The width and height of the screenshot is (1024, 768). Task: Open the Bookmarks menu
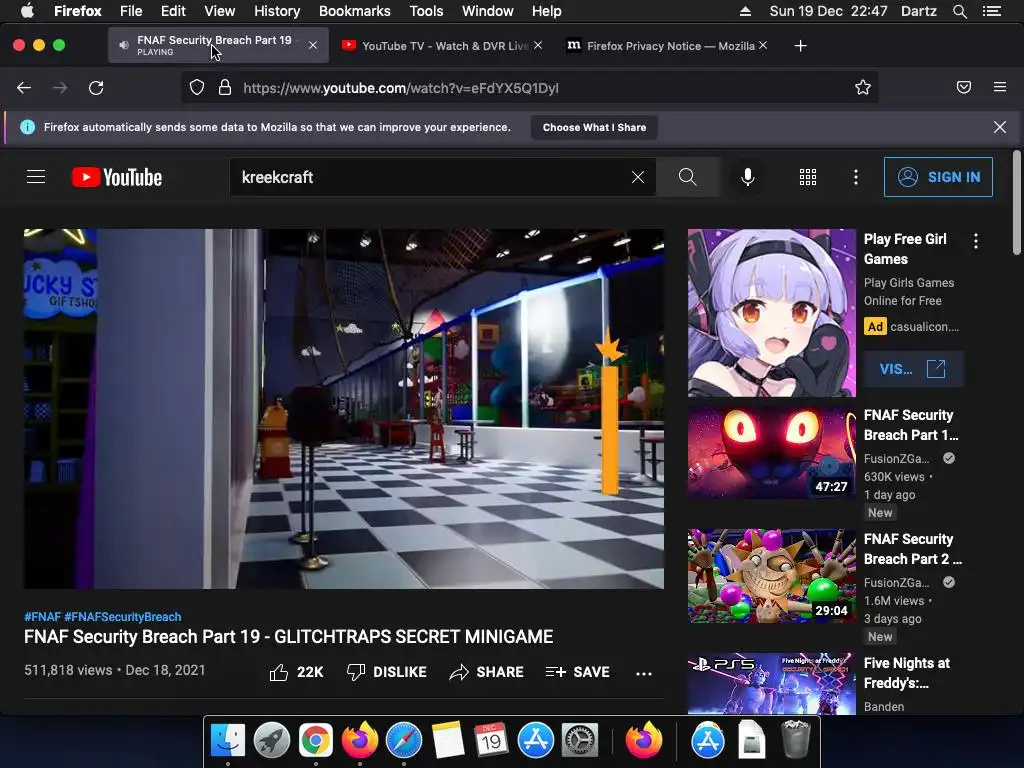(355, 11)
